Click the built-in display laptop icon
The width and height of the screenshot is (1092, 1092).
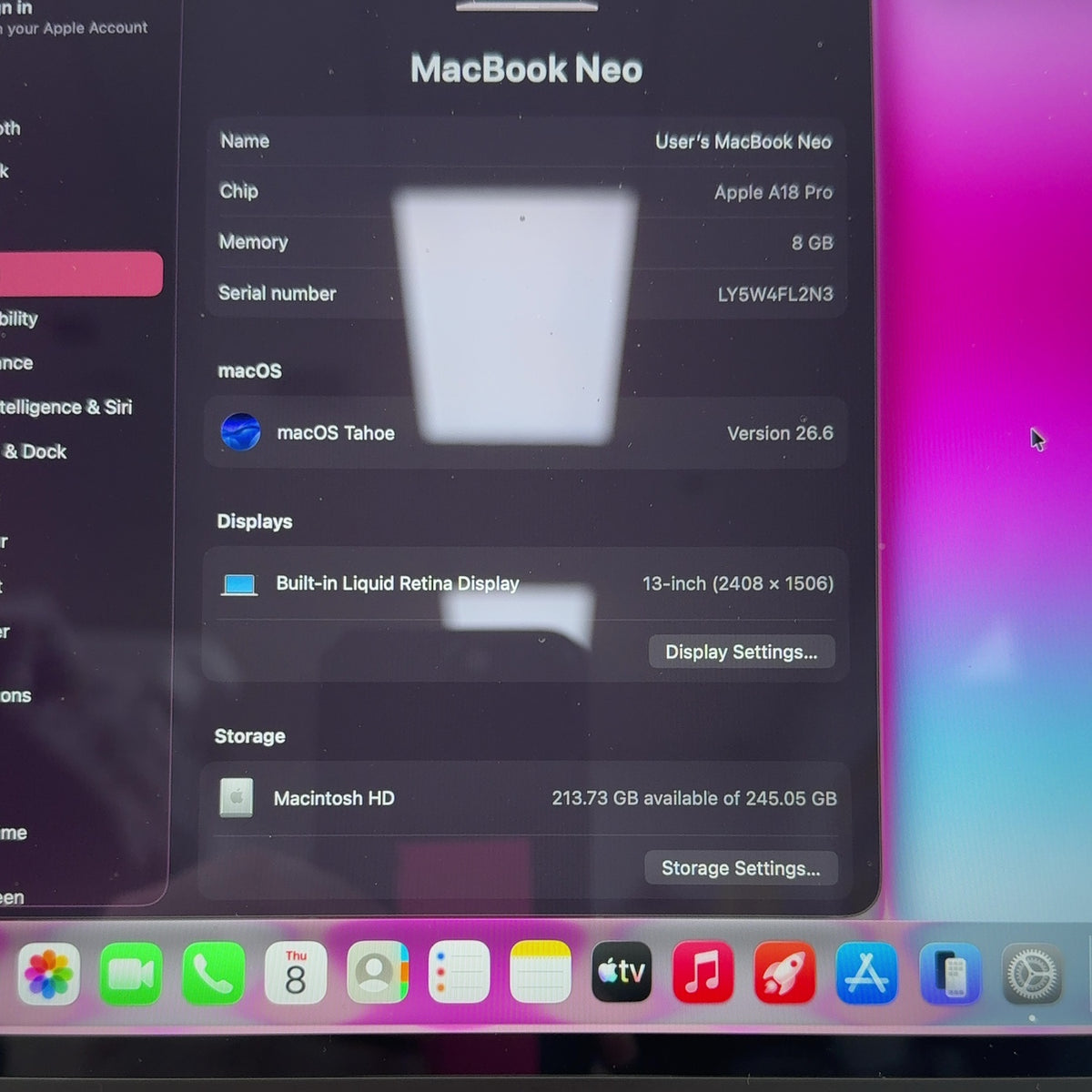point(240,584)
